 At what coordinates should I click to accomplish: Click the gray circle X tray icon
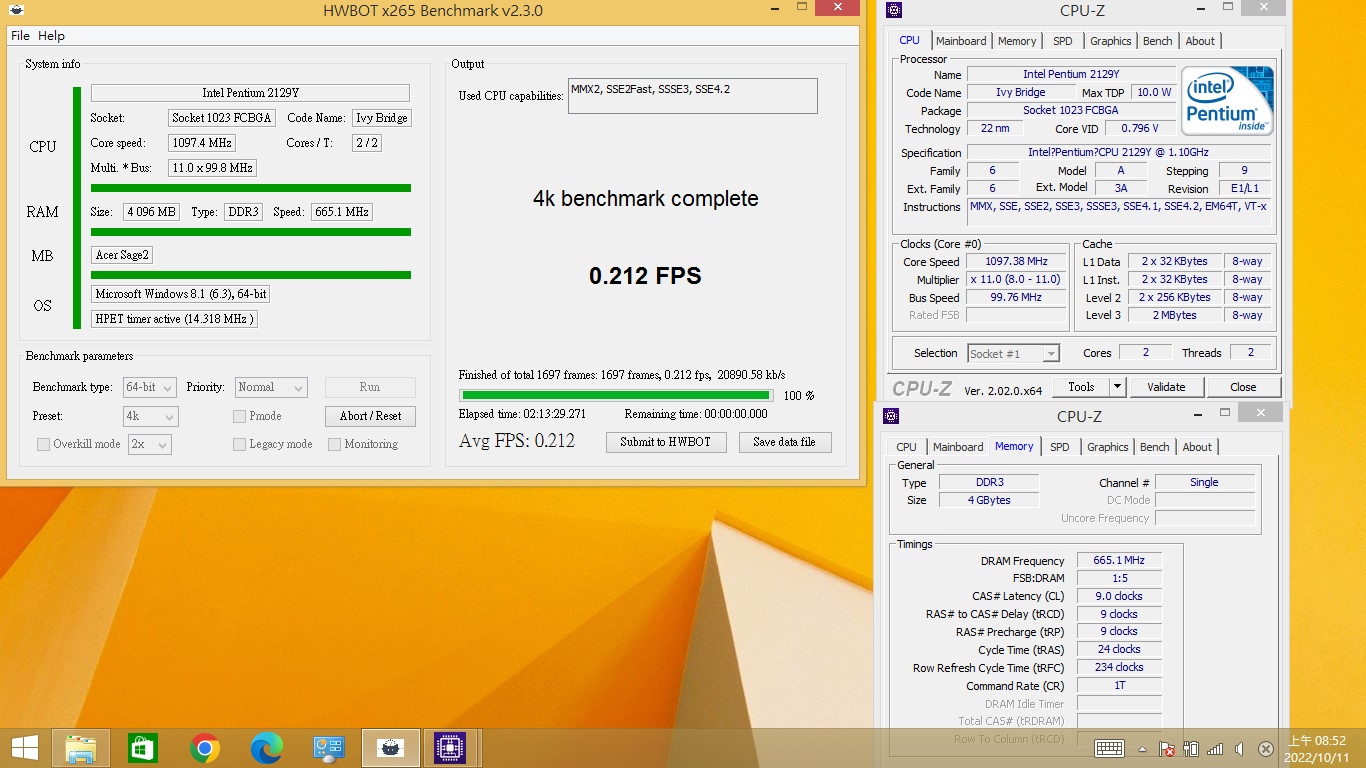coord(1265,748)
